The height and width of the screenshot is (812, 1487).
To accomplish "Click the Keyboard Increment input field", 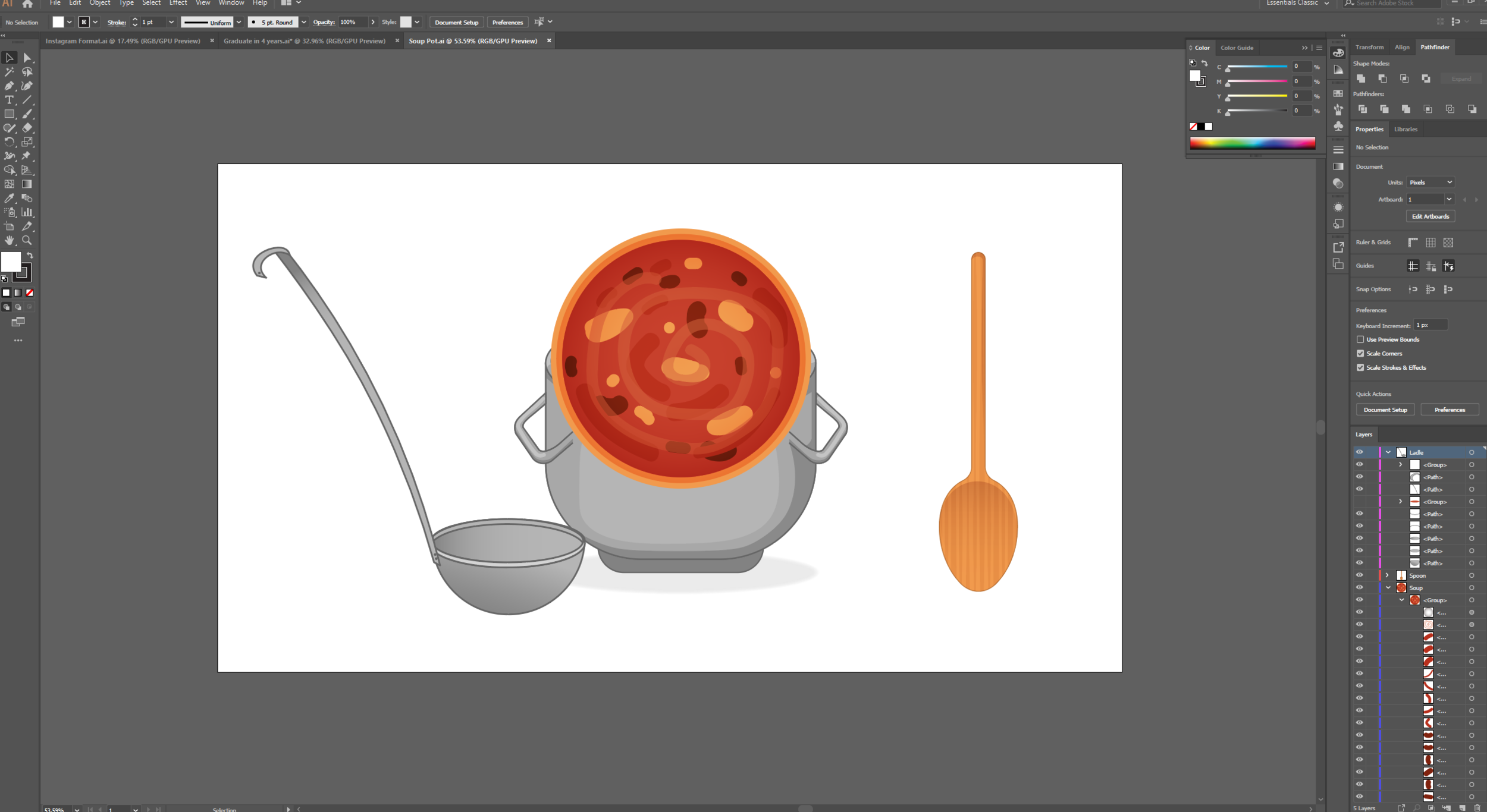I will tap(1430, 325).
